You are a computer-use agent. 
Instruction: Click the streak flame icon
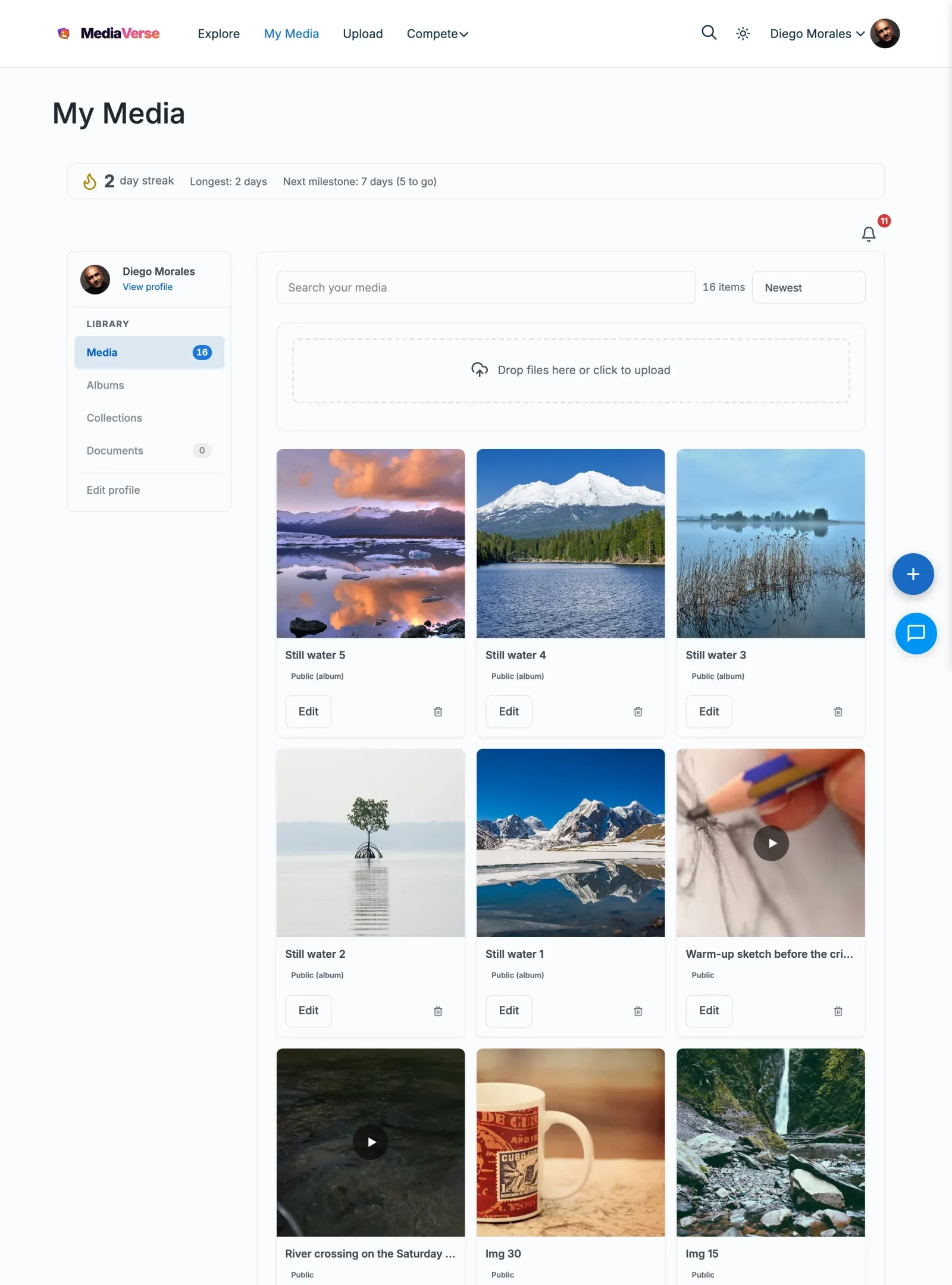(x=90, y=181)
